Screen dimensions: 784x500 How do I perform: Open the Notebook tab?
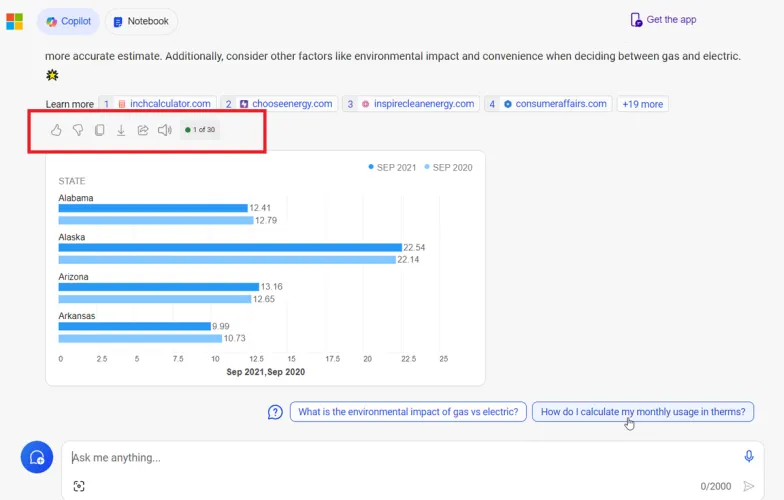point(140,21)
